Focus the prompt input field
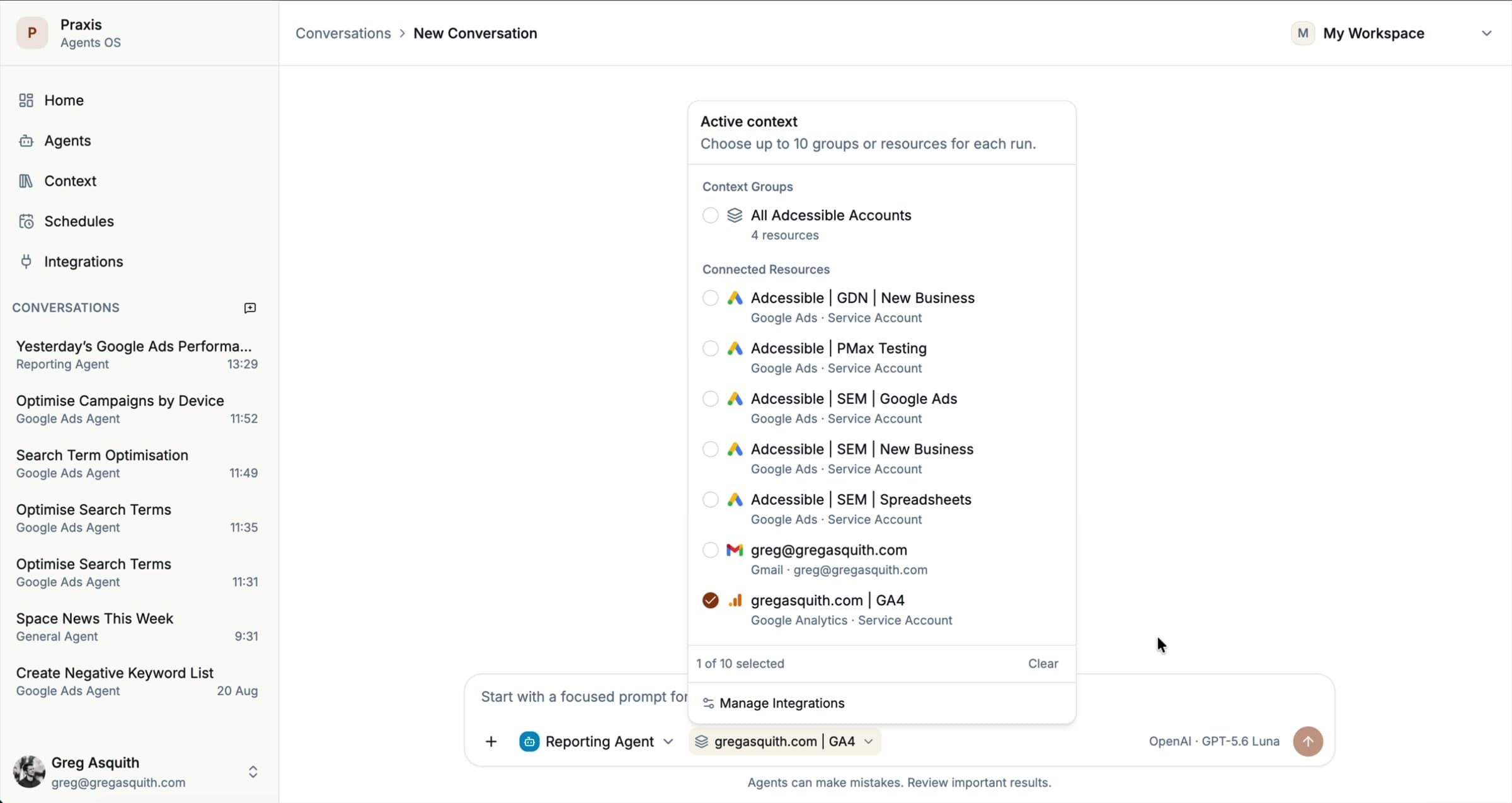Viewport: 1512px width, 803px height. tap(583, 697)
